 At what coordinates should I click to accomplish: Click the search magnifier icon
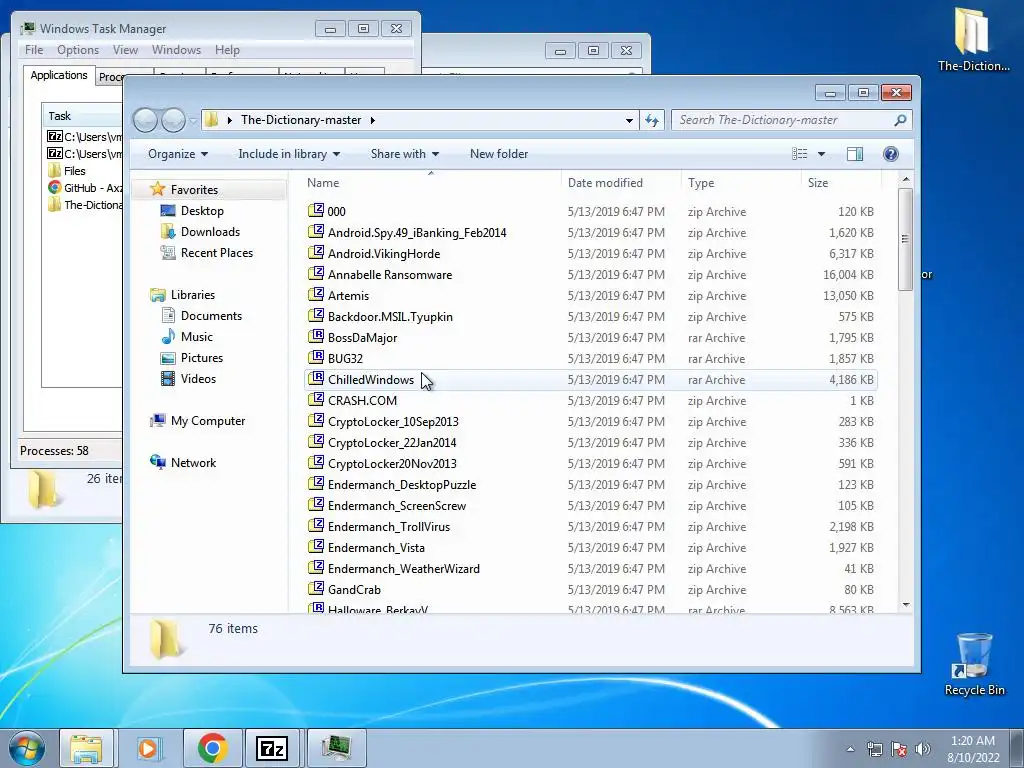[901, 120]
